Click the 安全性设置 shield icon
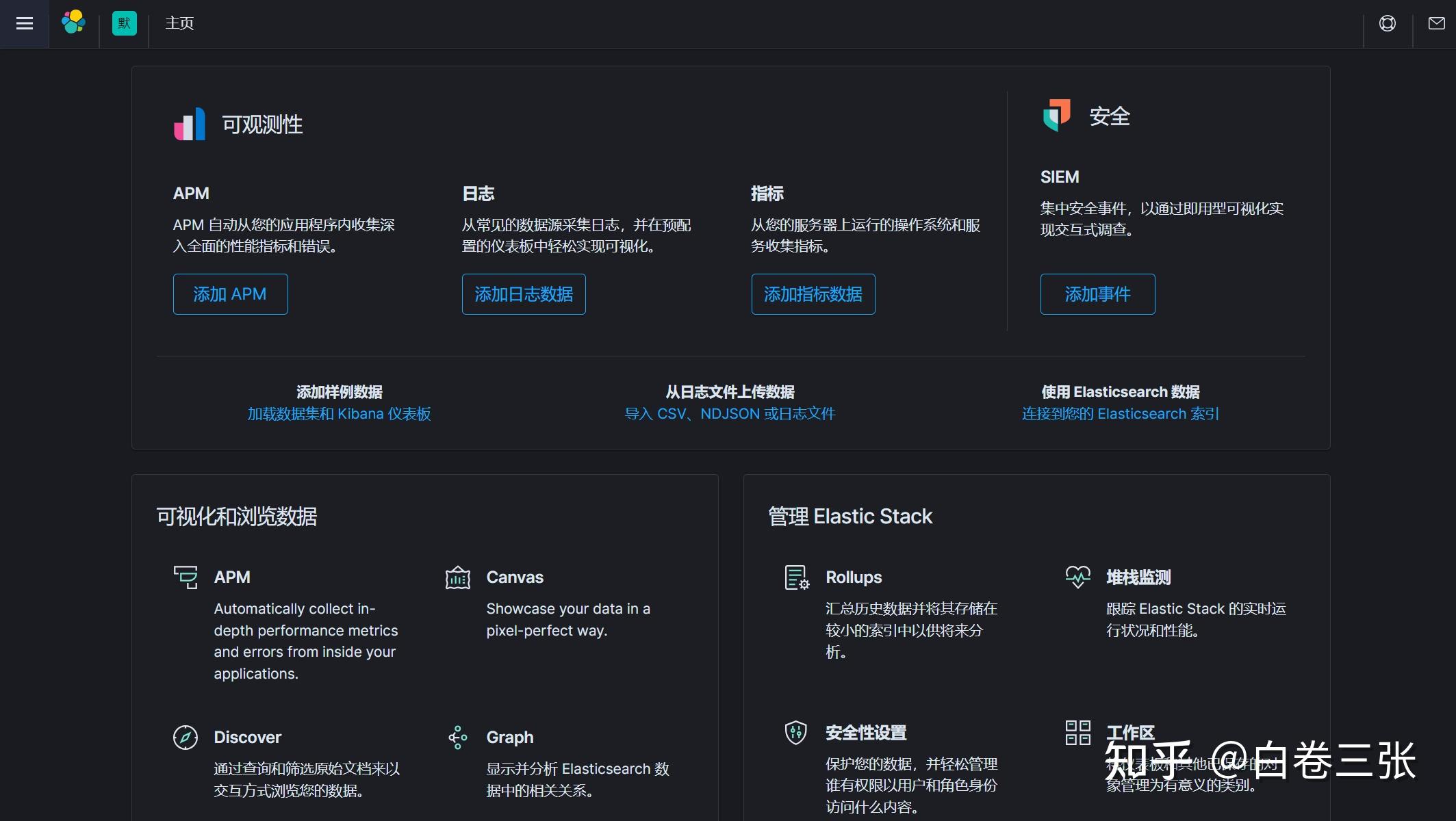1456x821 pixels. (x=795, y=732)
